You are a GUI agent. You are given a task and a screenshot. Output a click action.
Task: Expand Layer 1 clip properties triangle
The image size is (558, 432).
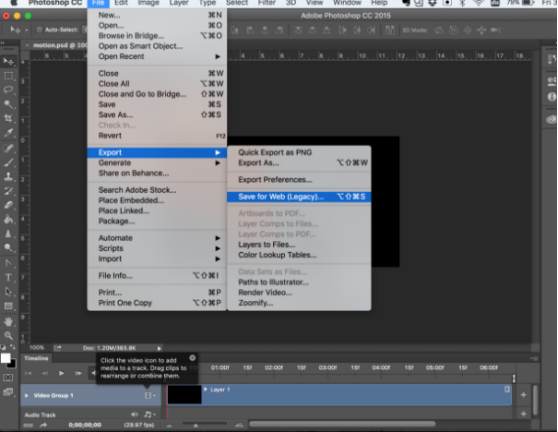click(205, 389)
